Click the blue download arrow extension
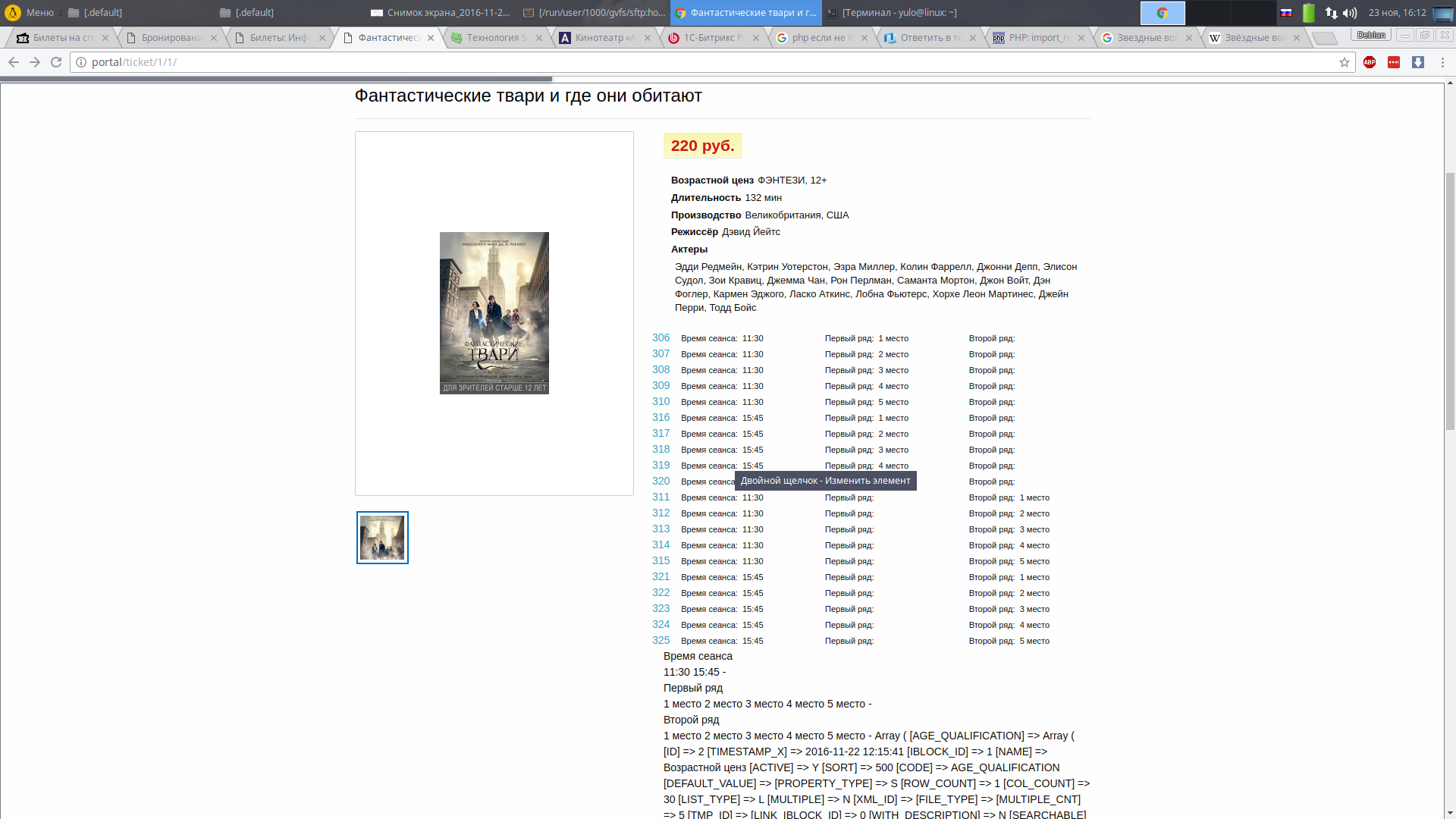The image size is (1456, 819). click(1418, 62)
